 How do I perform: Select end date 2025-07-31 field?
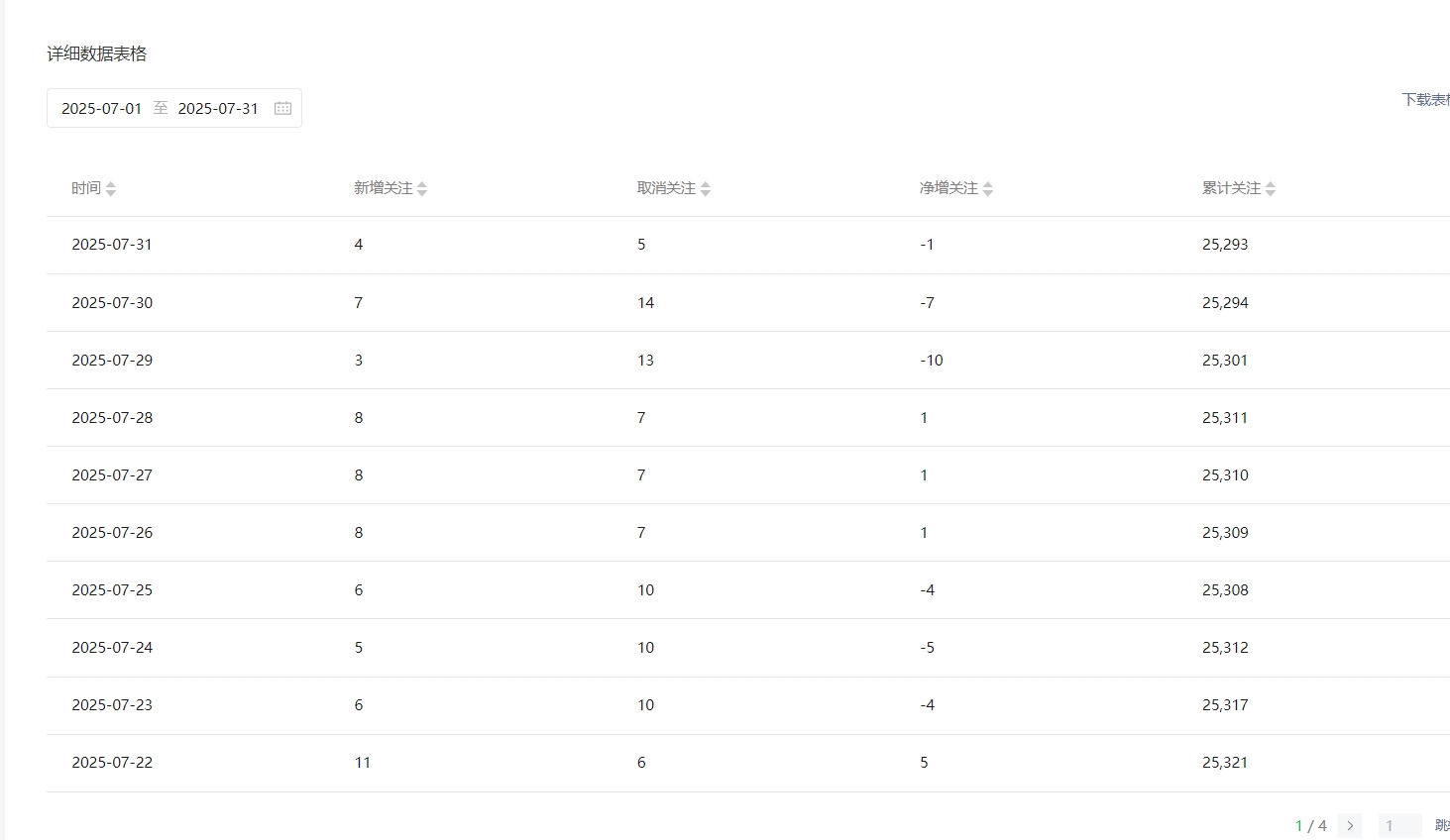pyautogui.click(x=218, y=108)
